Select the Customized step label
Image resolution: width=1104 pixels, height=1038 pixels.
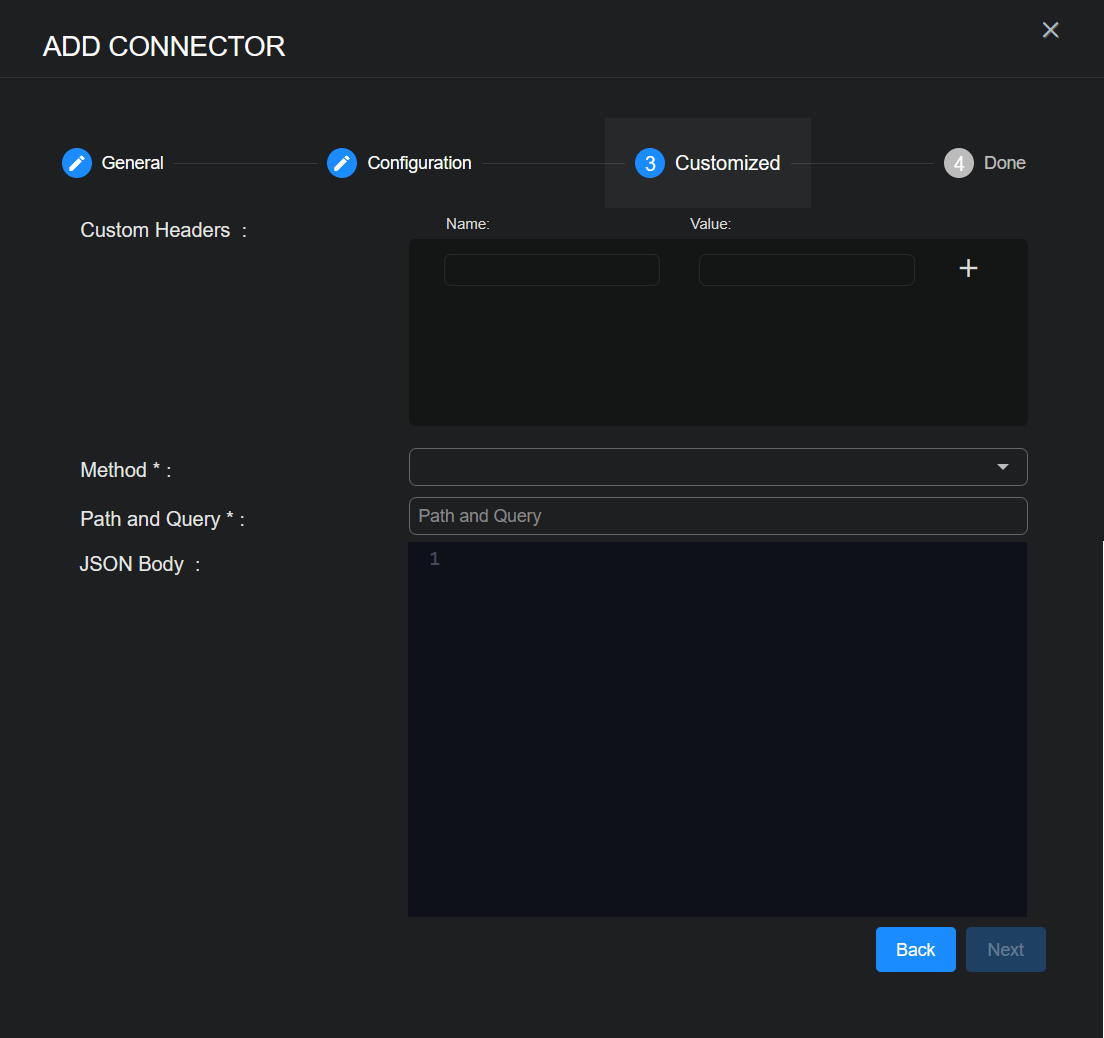click(727, 163)
